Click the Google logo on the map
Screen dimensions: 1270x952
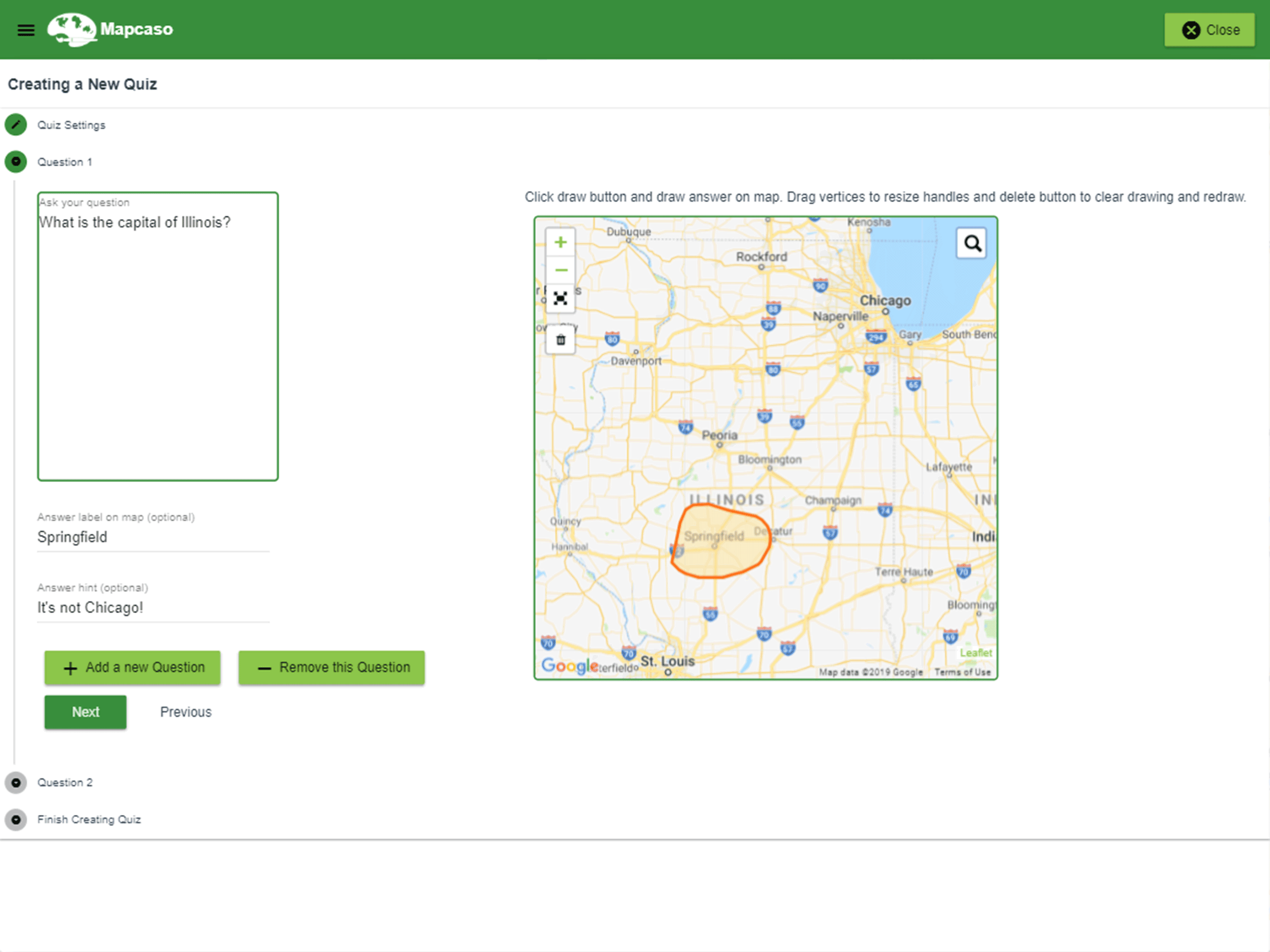coord(569,666)
